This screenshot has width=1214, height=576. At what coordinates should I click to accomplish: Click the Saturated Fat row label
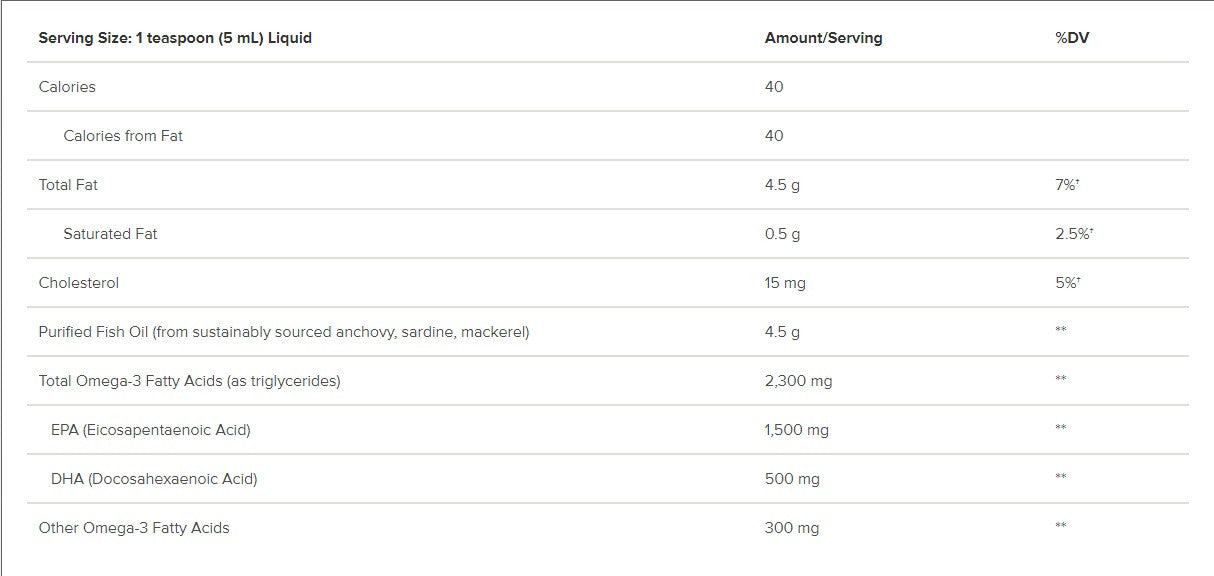tap(110, 234)
